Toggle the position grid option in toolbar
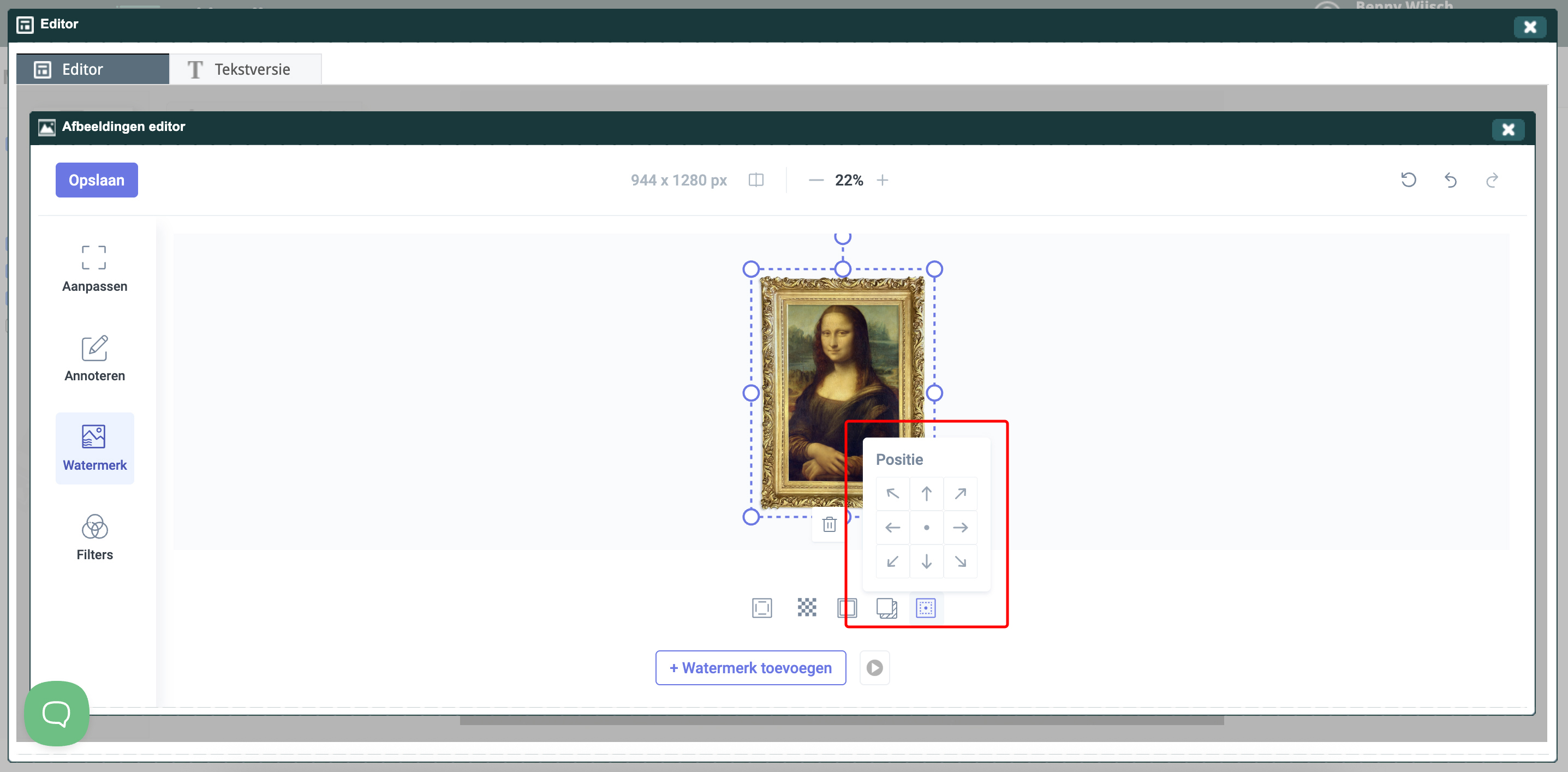This screenshot has width=1568, height=772. 926,608
